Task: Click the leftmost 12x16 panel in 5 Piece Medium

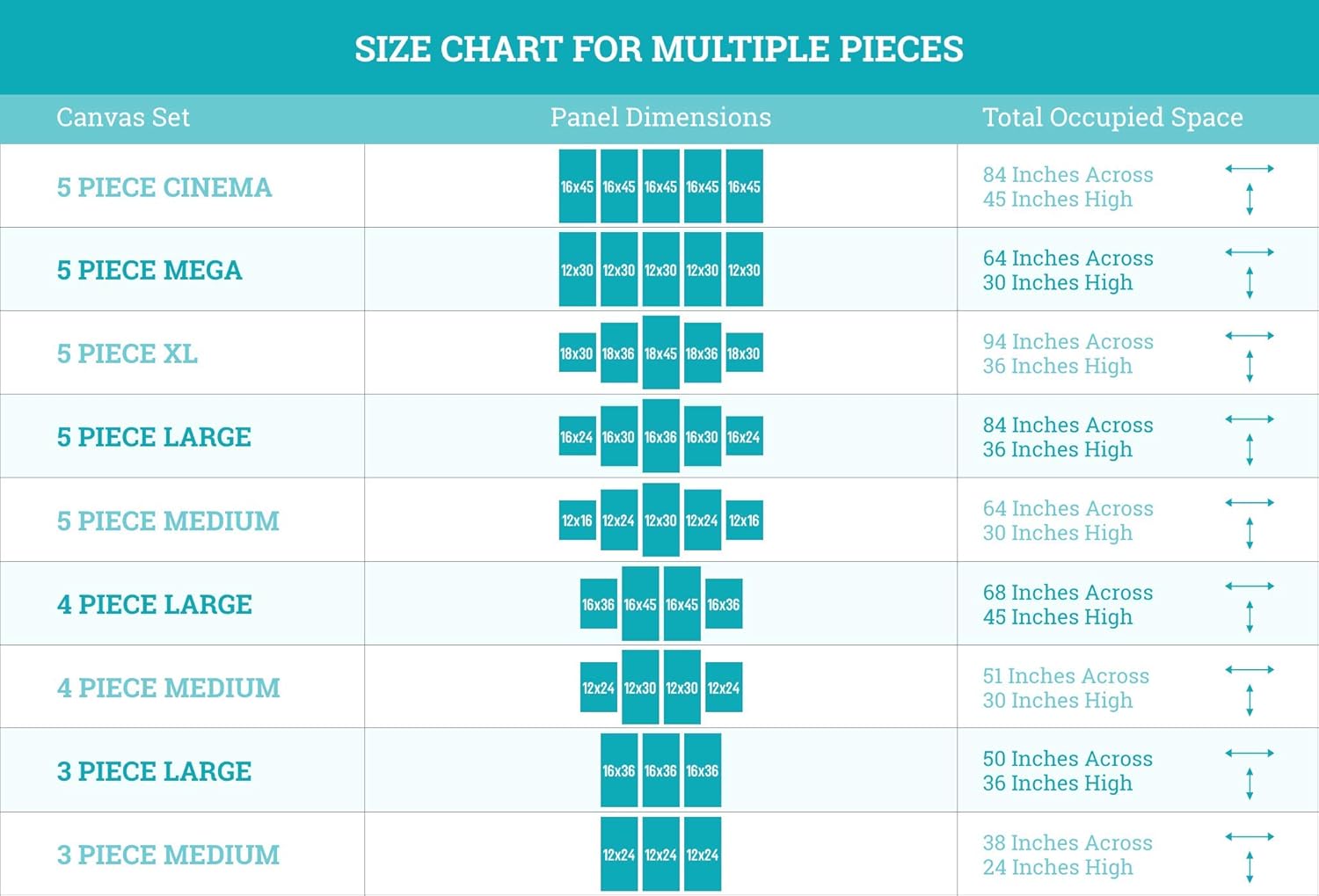Action: pos(577,521)
